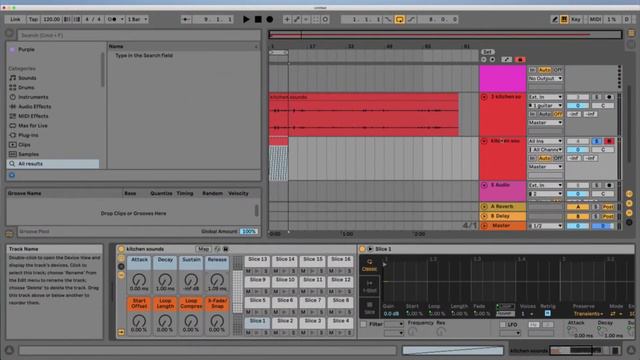640x360 pixels.
Task: Enable MIDI Map mode
Action: coord(595,19)
